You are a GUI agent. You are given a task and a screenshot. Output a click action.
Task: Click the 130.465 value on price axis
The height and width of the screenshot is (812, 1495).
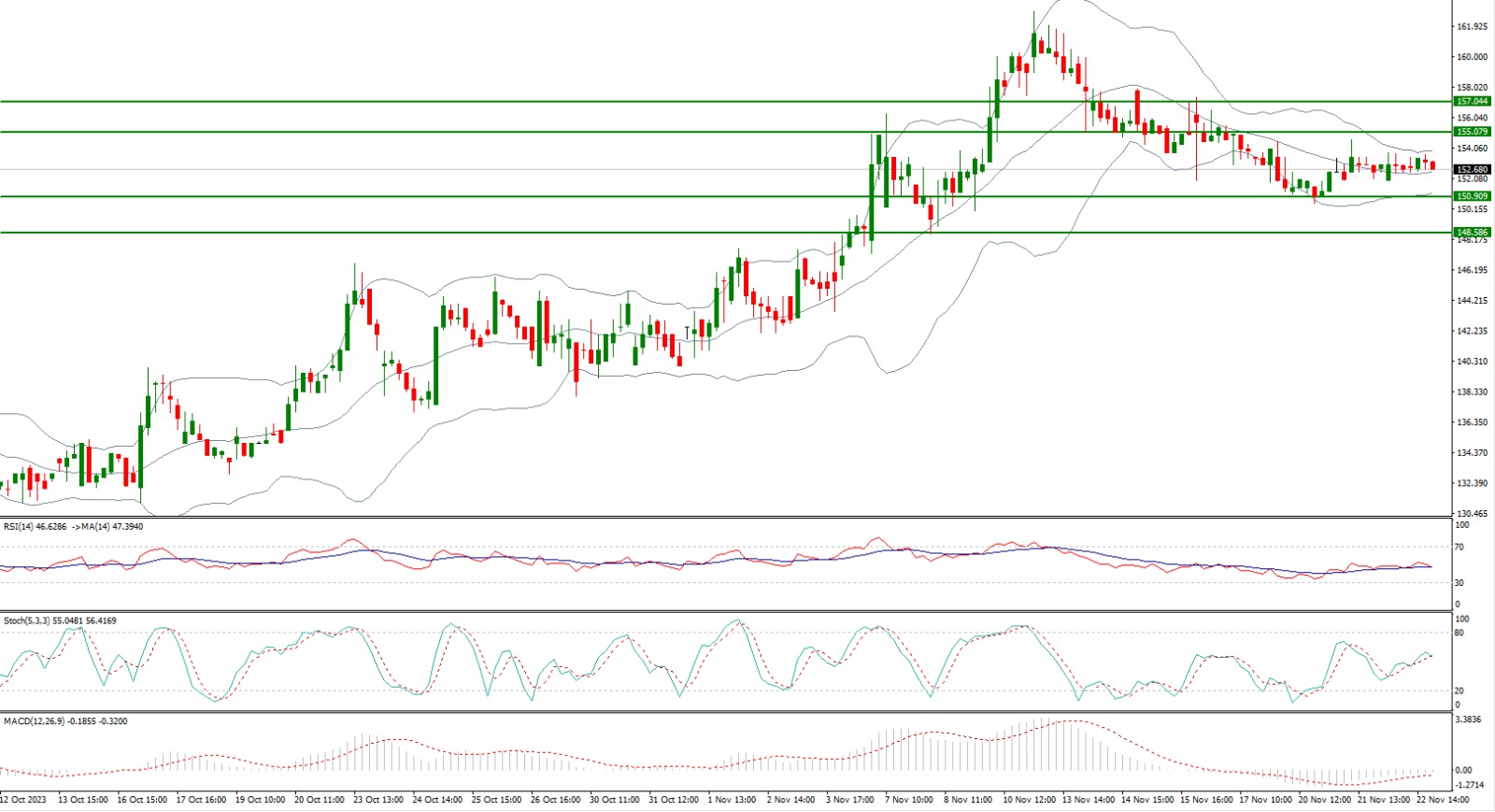[1472, 514]
